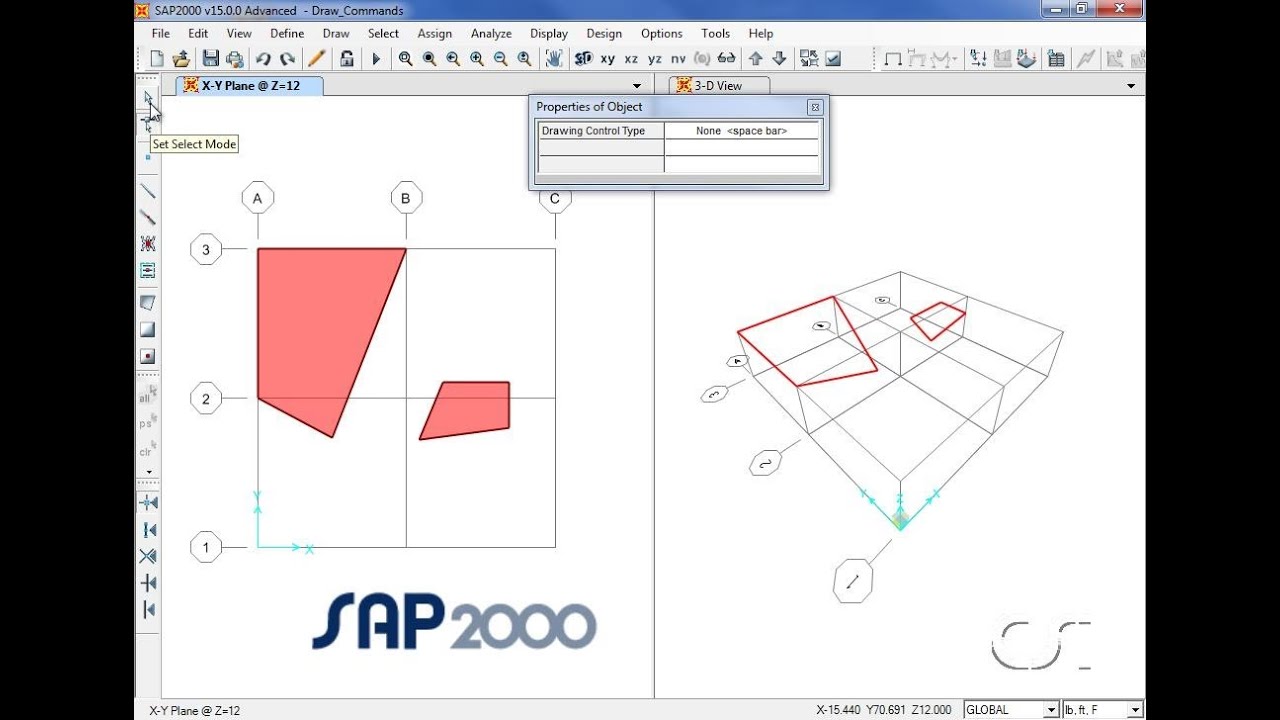Toggle Snap to Ends and Midpoints
The image size is (1280, 720).
point(148,529)
